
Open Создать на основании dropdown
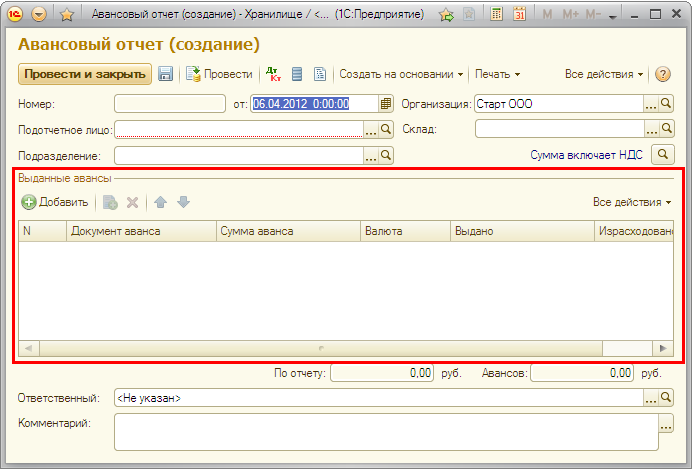click(x=401, y=74)
